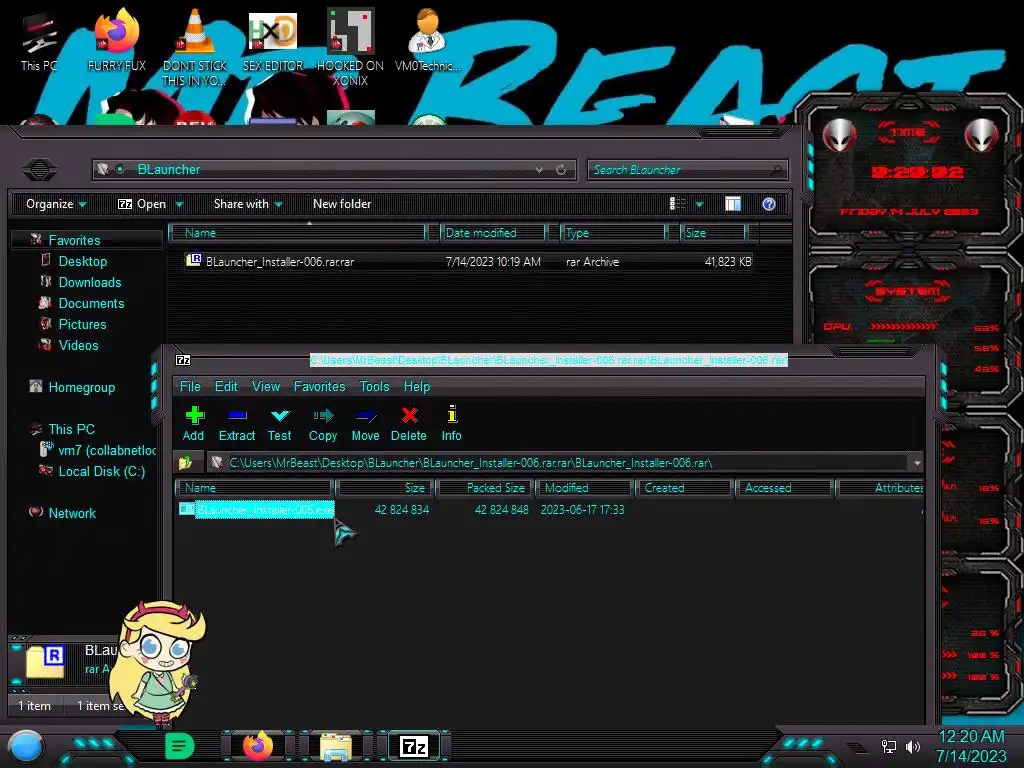Open the Edit menu in 7-Zip
Image resolution: width=1024 pixels, height=768 pixels.
coord(226,387)
